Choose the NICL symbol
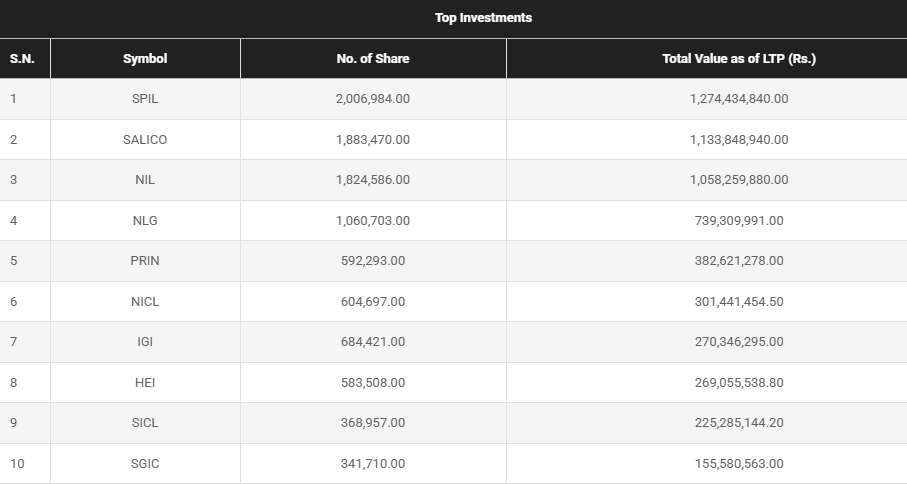 [145, 302]
